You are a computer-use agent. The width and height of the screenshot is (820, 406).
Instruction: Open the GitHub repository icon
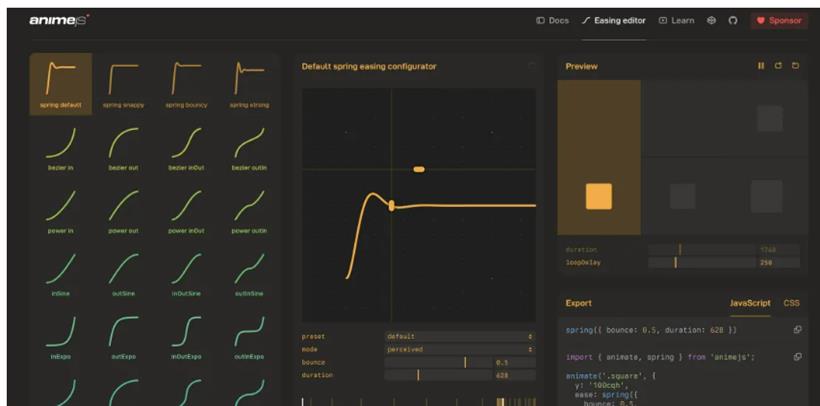[x=733, y=20]
